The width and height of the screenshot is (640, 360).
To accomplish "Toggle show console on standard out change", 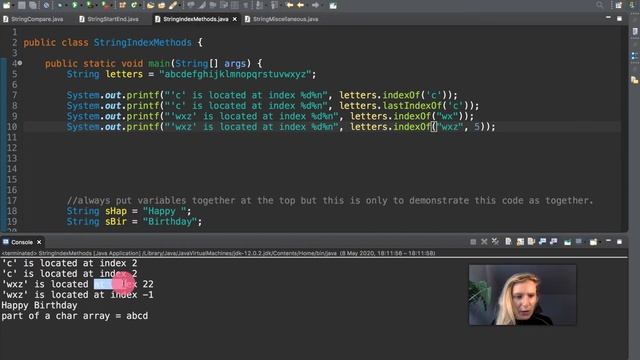I will point(542,242).
